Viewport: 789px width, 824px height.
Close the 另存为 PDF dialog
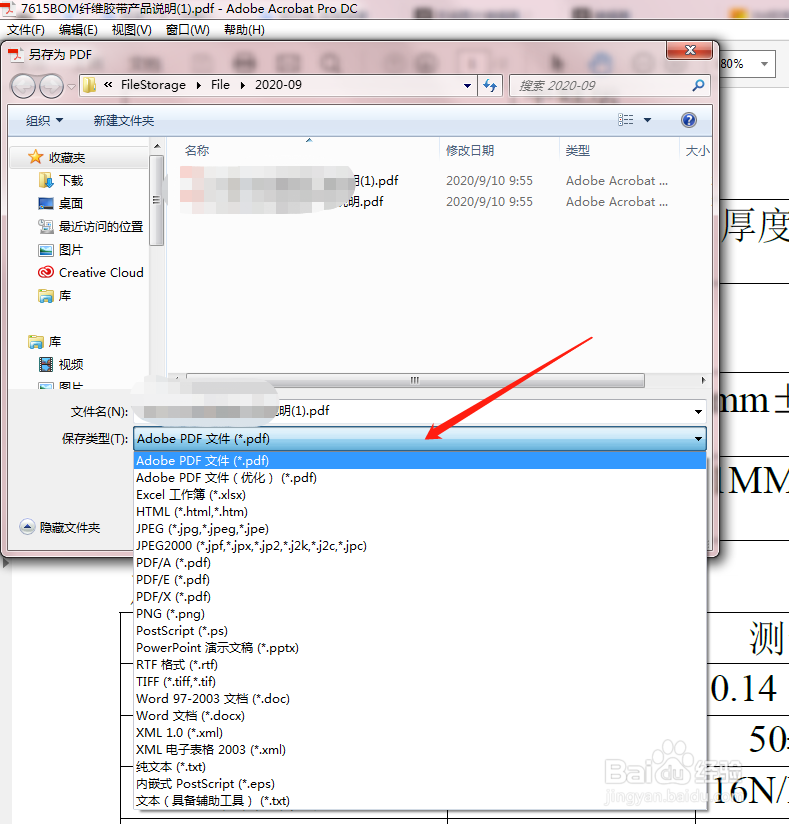tap(690, 50)
